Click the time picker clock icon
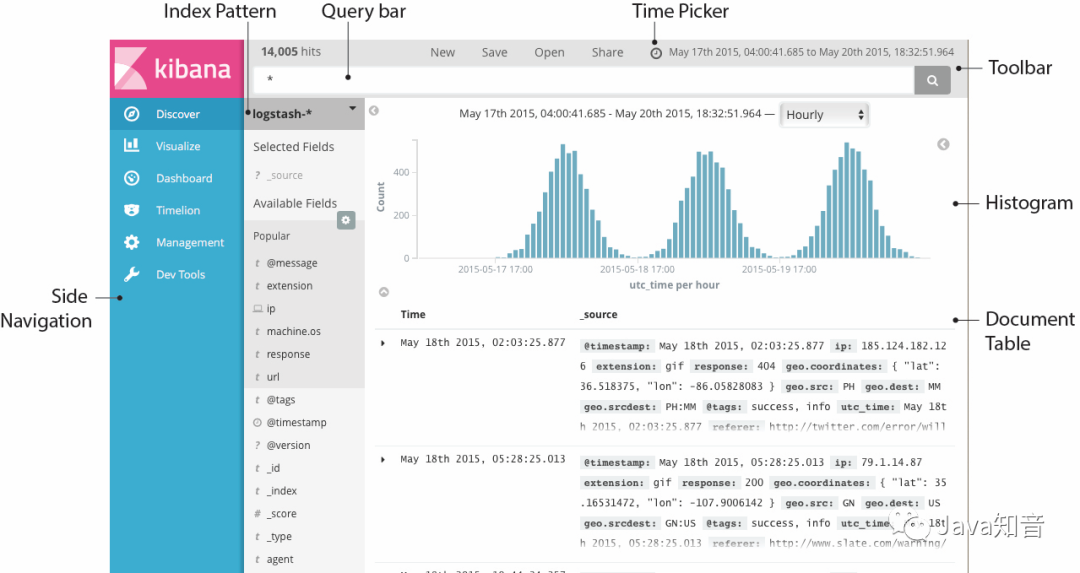This screenshot has height=573, width=1080. [x=656, y=53]
